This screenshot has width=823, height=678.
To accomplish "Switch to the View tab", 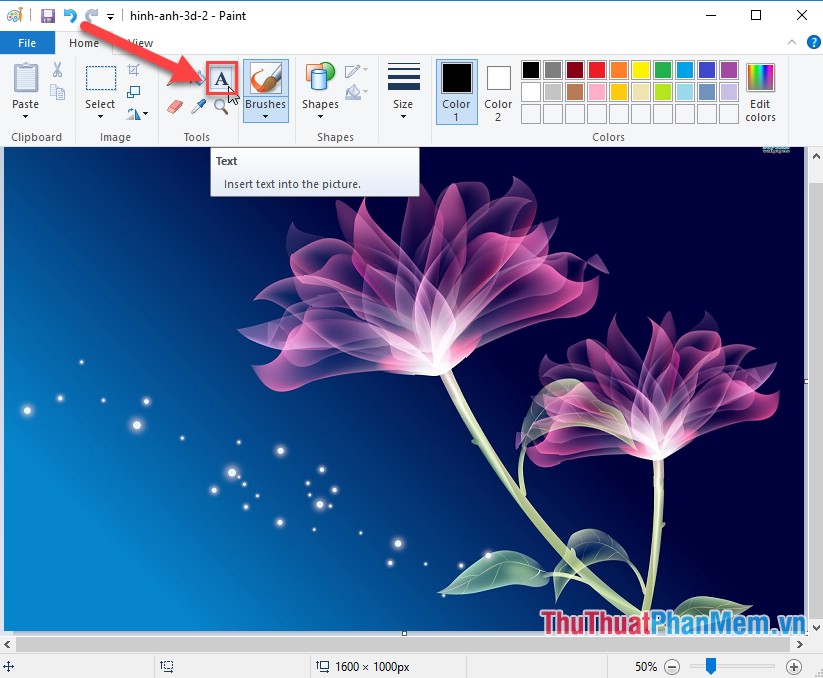I will (138, 43).
